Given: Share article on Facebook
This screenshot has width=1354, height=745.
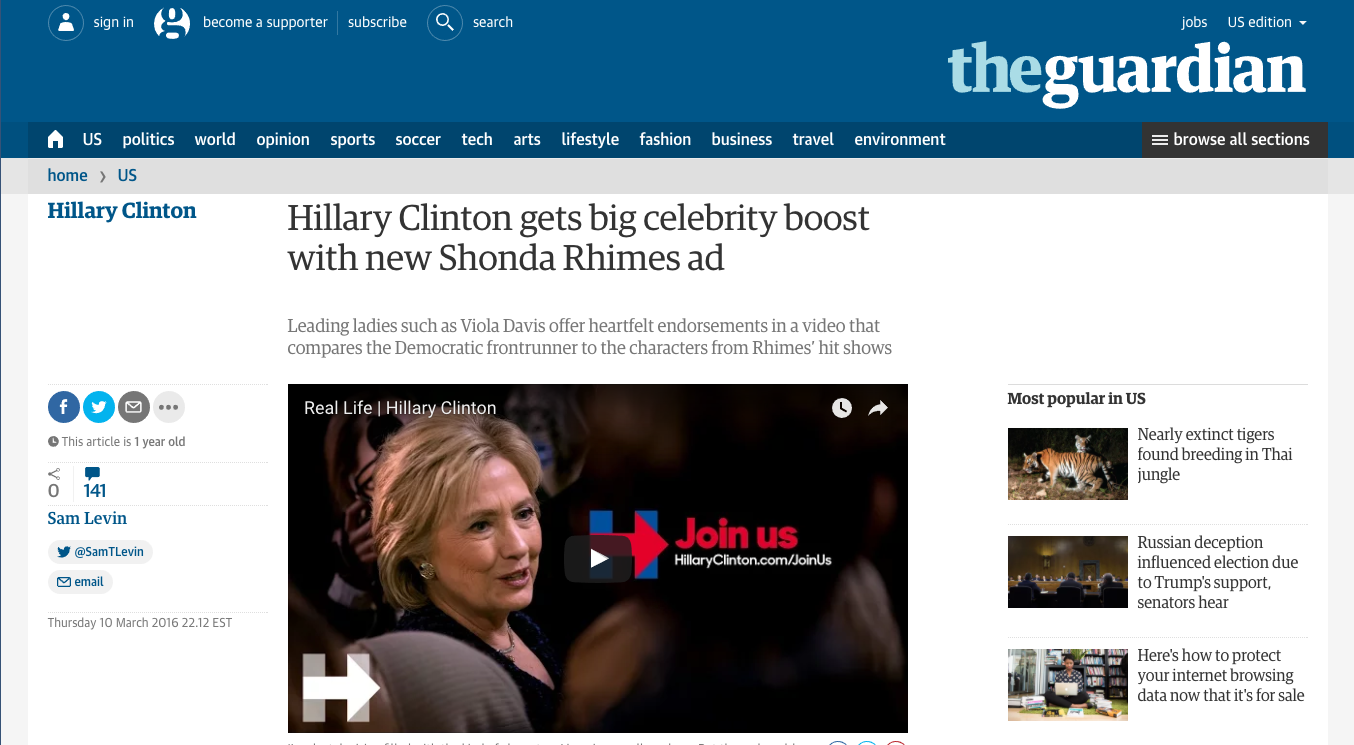Looking at the screenshot, I should coord(64,407).
